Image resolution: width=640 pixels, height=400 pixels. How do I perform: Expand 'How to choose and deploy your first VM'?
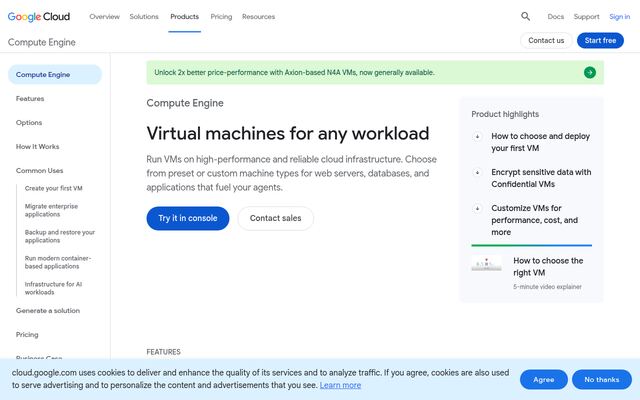pos(532,142)
